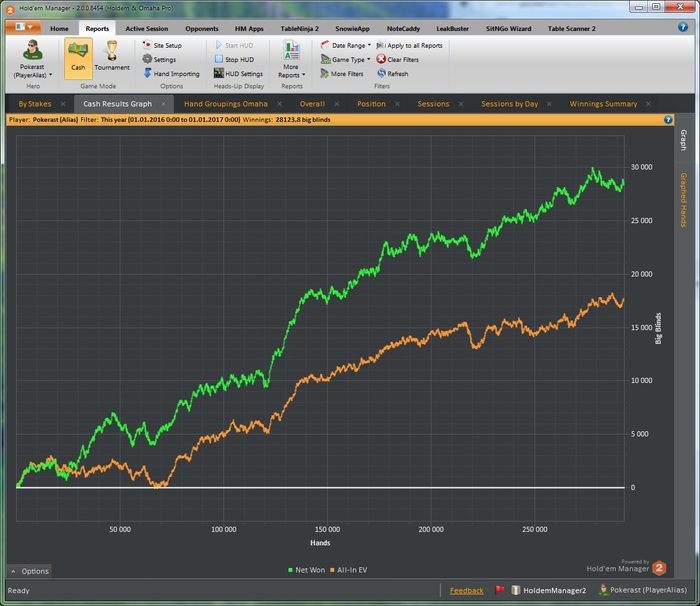
Task: Open SnowieApp ribbon tab
Action: pos(352,29)
